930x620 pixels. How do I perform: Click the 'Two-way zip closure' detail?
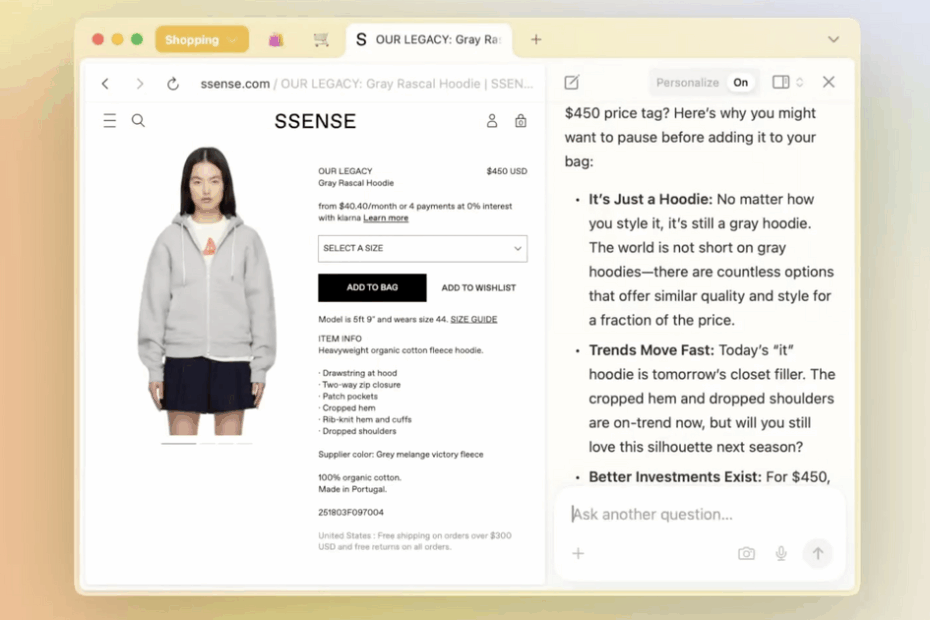pos(361,385)
